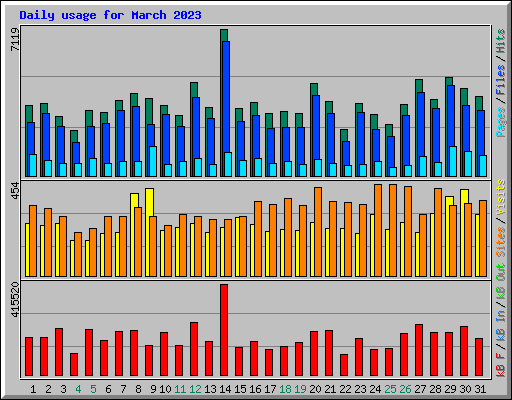Click the 'kB F' legend label

click(500, 365)
